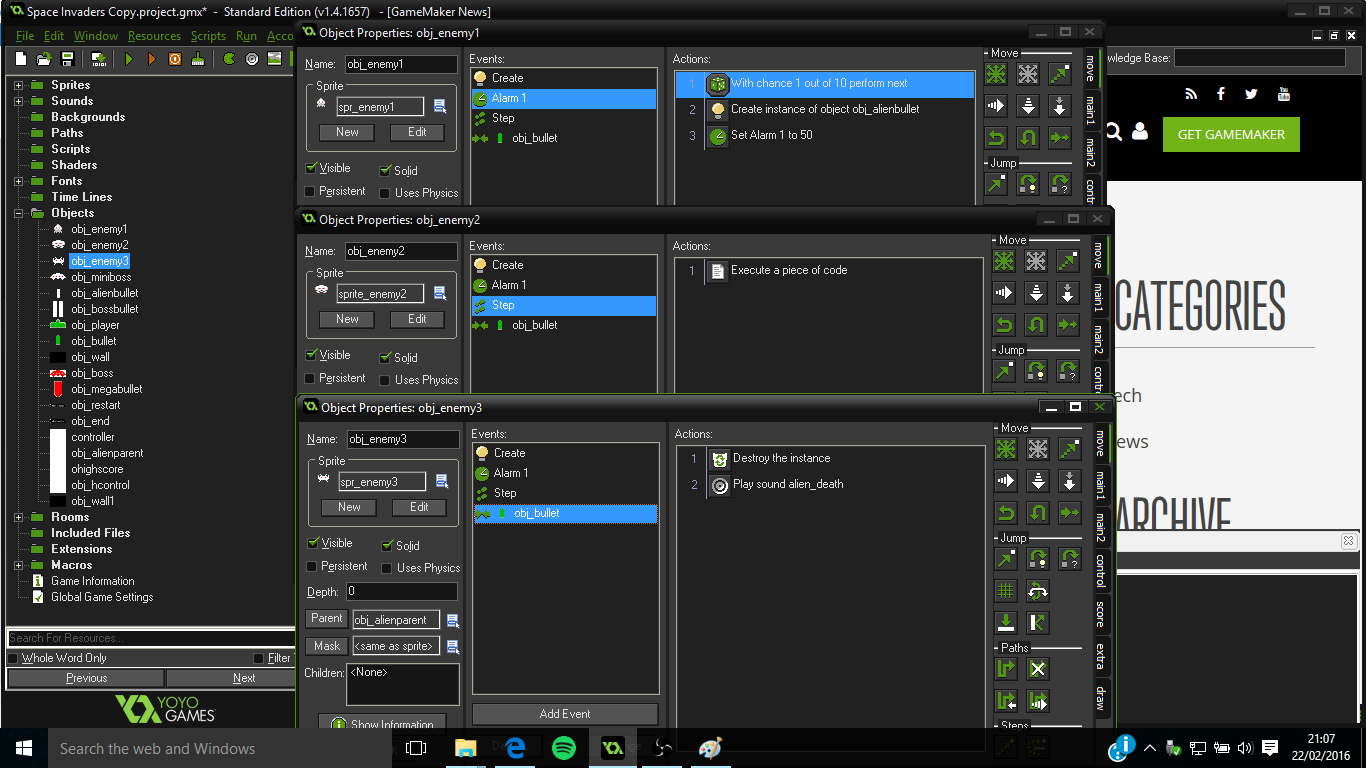Select Set Friction action in the obj_enemy1 window

click(x=1060, y=137)
